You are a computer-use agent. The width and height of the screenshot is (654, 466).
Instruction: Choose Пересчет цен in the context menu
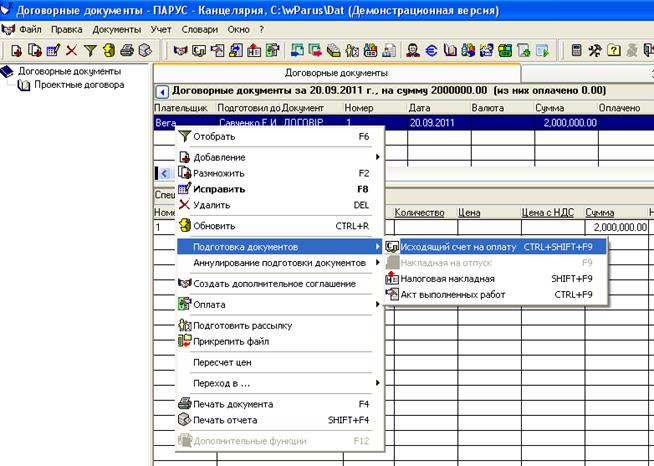pyautogui.click(x=279, y=362)
